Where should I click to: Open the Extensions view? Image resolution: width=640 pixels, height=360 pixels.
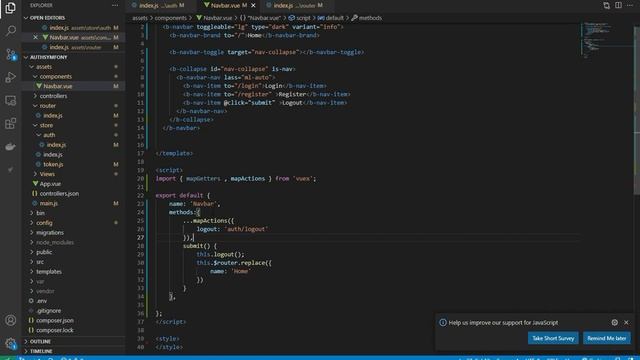(x=10, y=123)
